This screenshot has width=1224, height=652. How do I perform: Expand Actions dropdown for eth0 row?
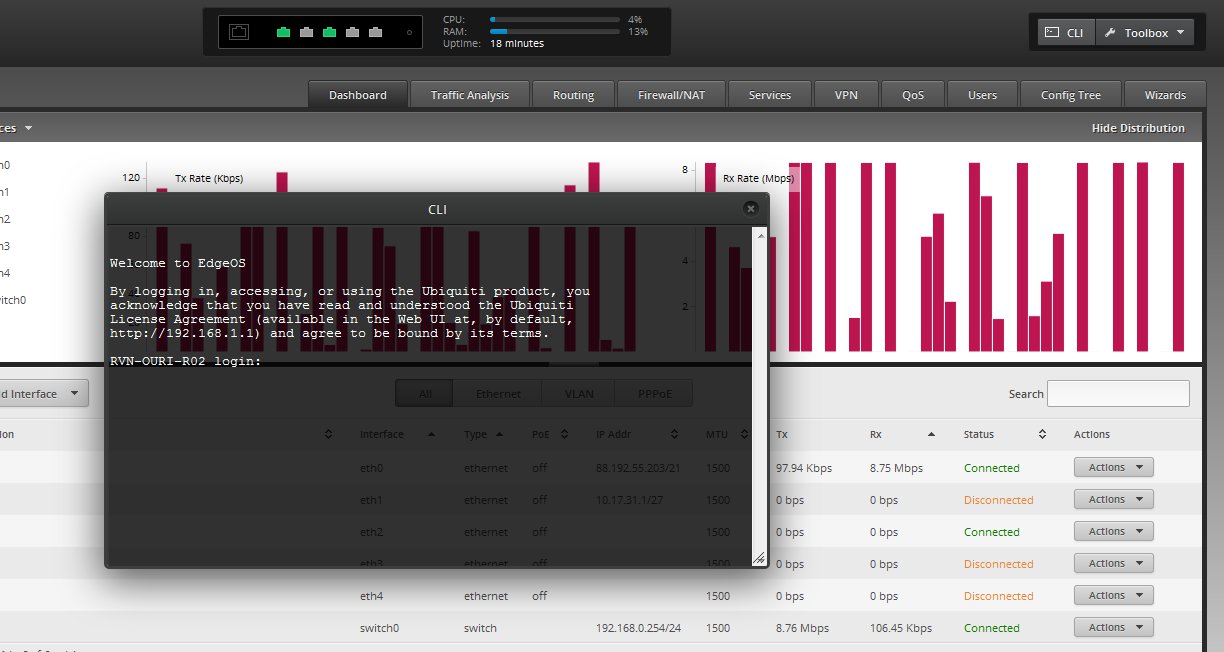(x=1113, y=468)
